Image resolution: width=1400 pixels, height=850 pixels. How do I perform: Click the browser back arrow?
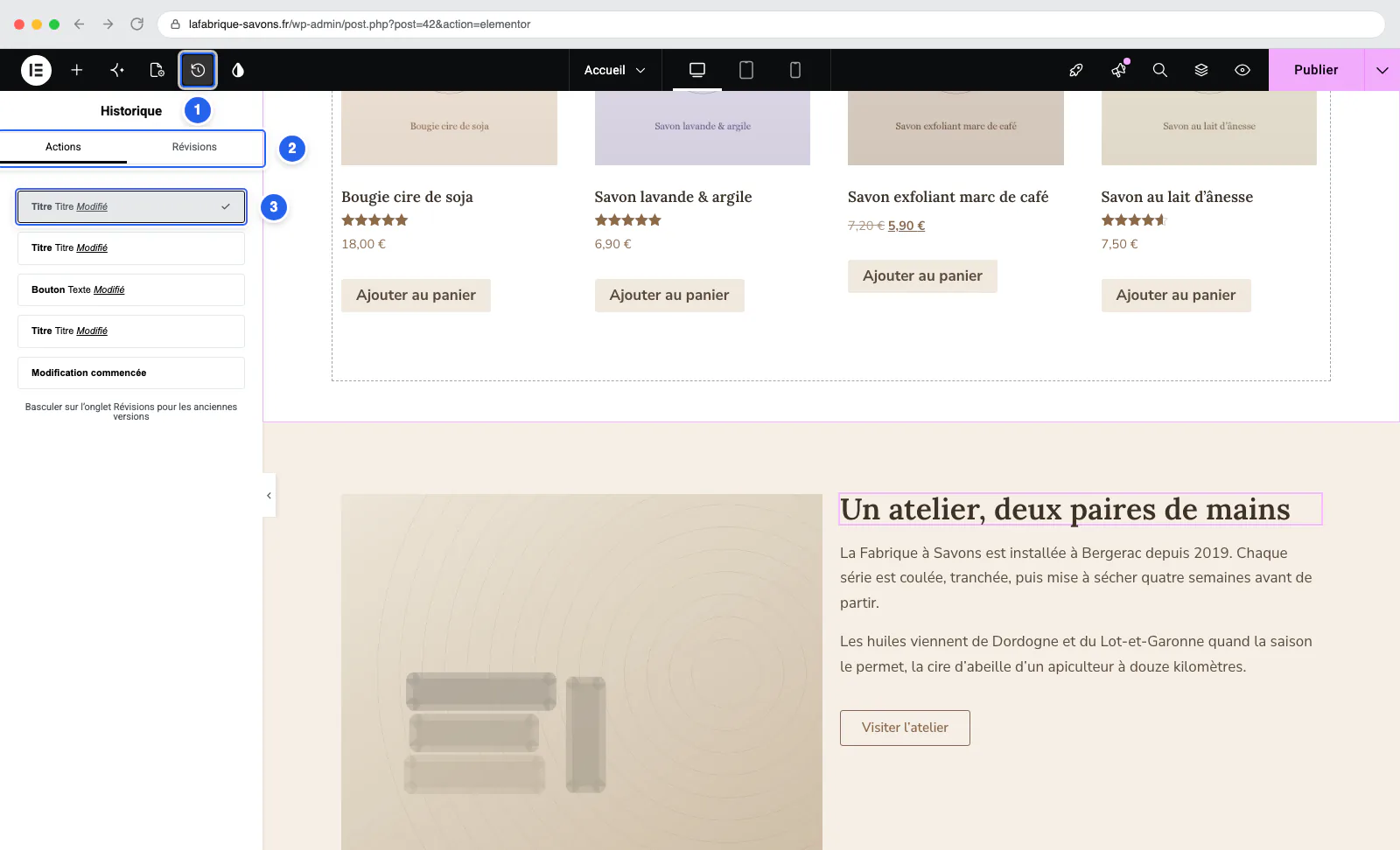tap(80, 24)
